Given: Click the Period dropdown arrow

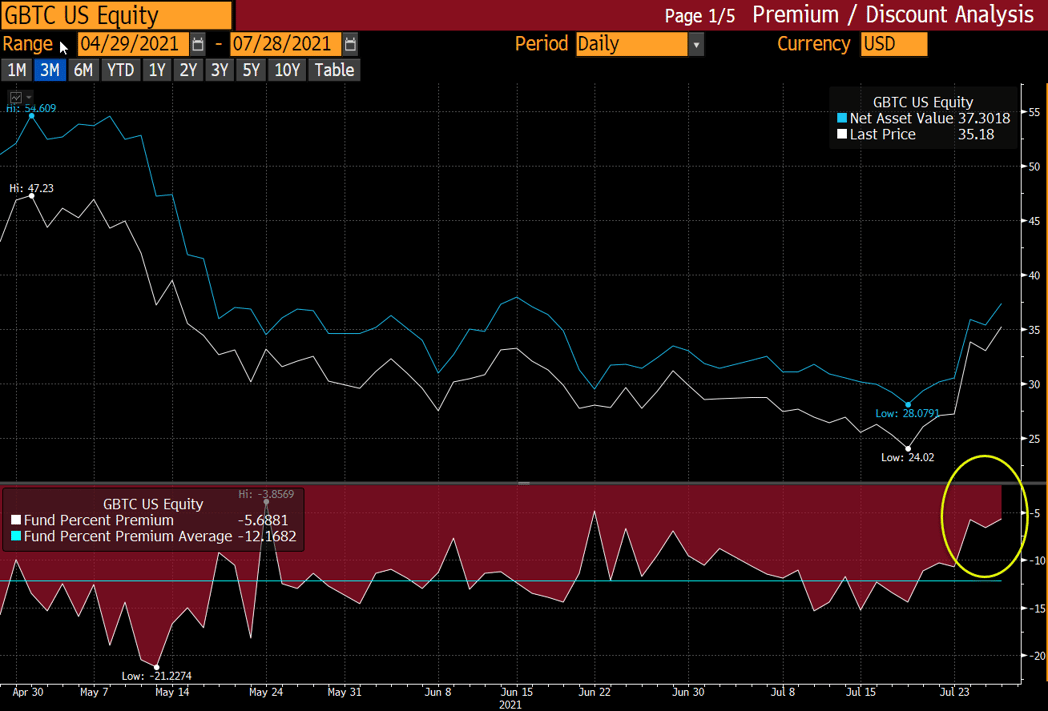Looking at the screenshot, I should (x=696, y=45).
